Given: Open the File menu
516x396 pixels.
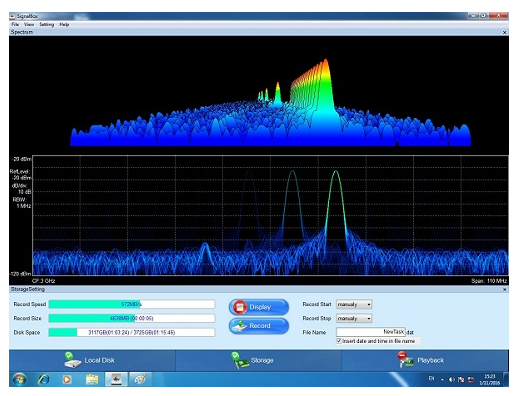Looking at the screenshot, I should click(15, 25).
